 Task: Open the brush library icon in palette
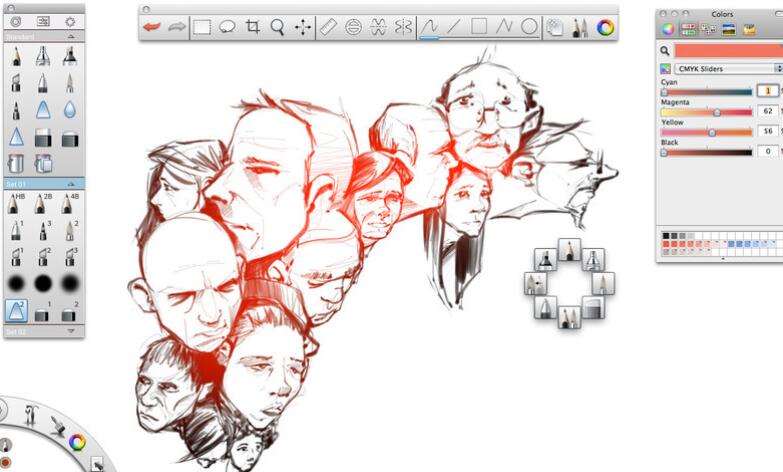click(x=43, y=21)
